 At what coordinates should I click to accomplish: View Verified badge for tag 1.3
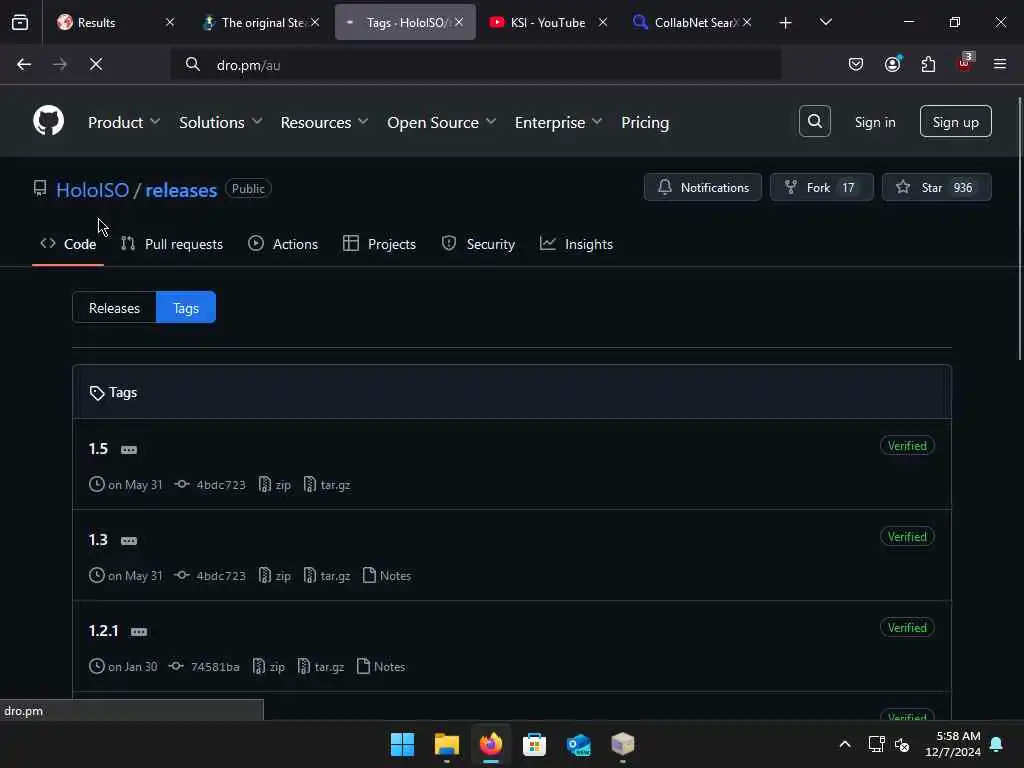[907, 536]
